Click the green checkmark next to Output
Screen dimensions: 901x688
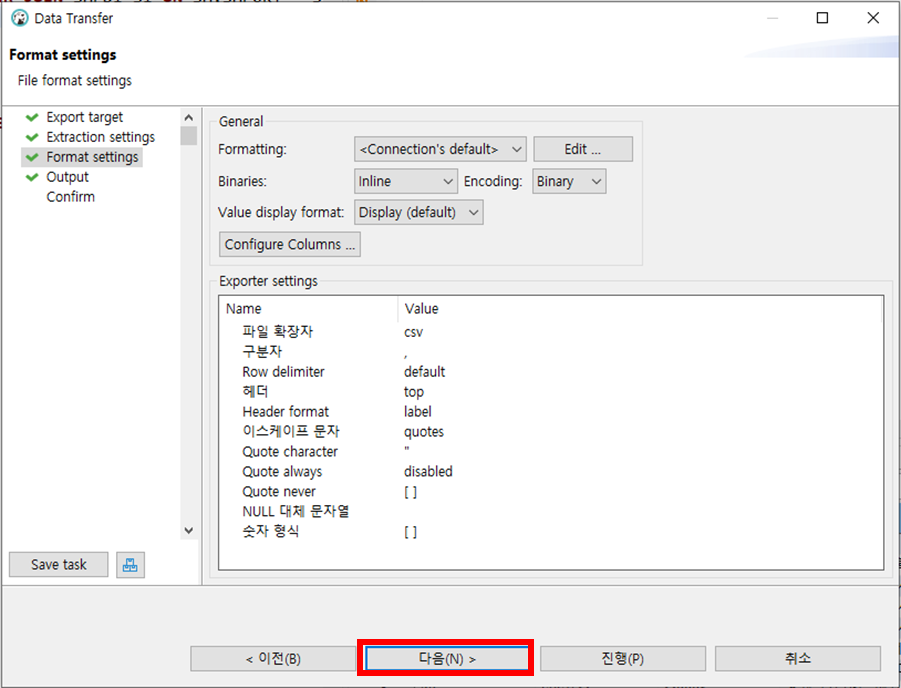[x=32, y=177]
